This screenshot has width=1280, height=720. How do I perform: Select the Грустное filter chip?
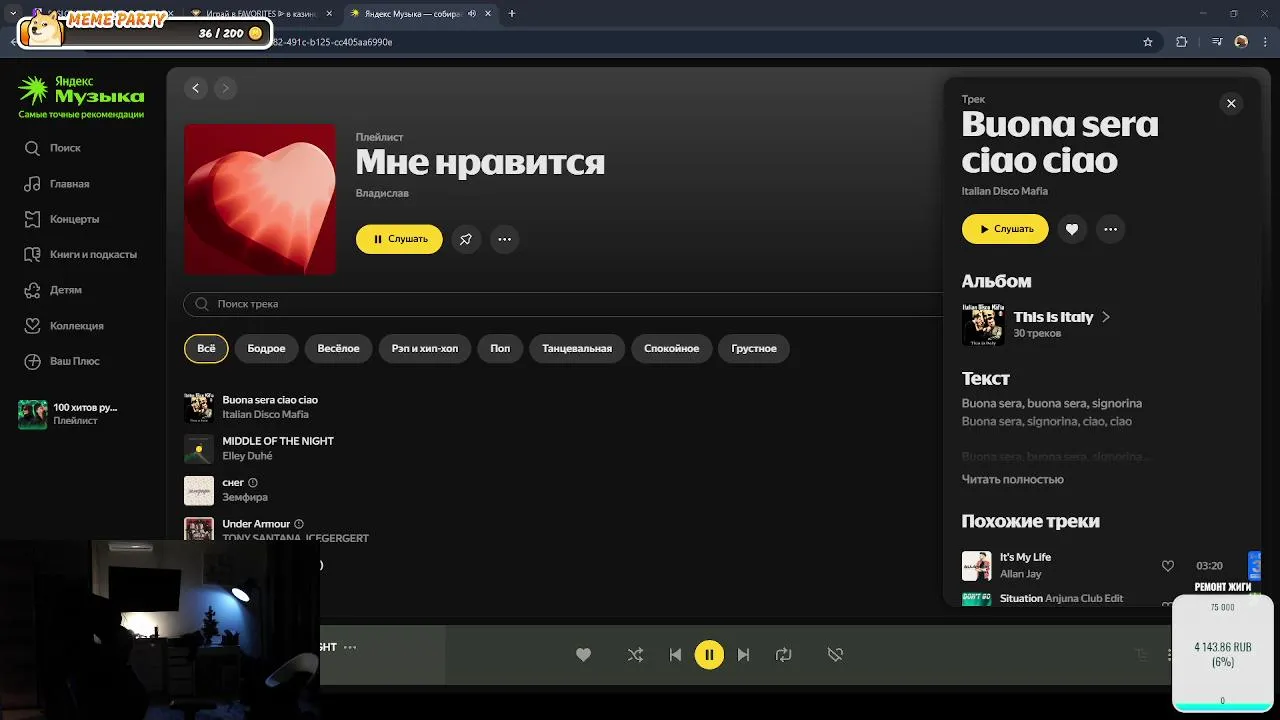coord(754,349)
